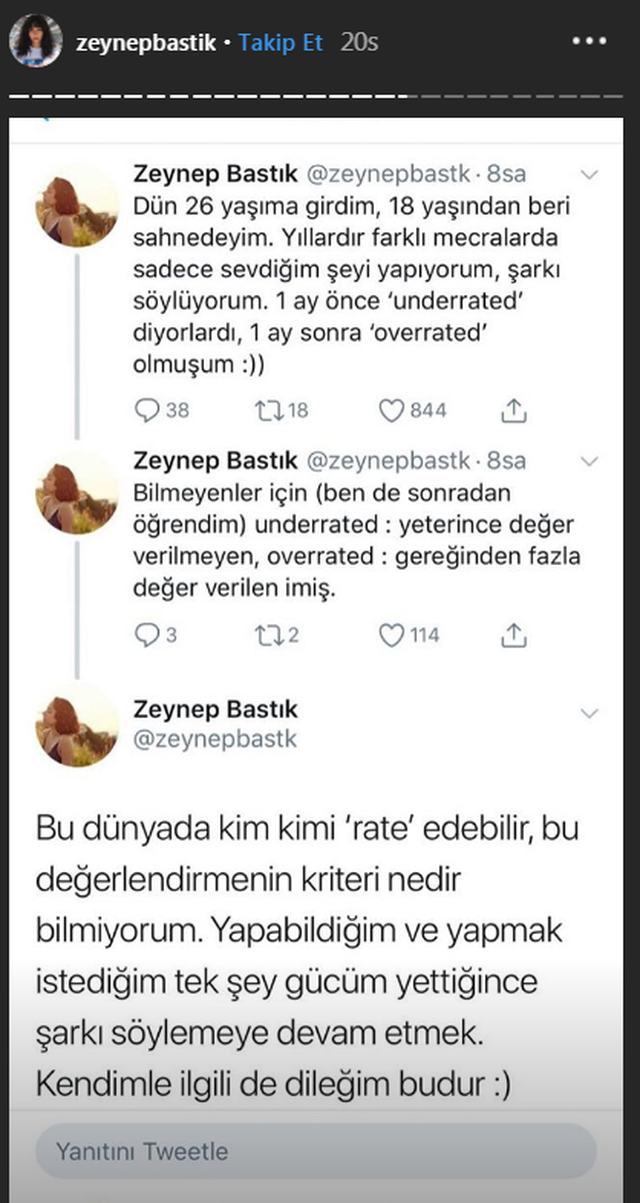Tap the share icon on the first tweet
The height and width of the screenshot is (1203, 640).
pyautogui.click(x=515, y=410)
